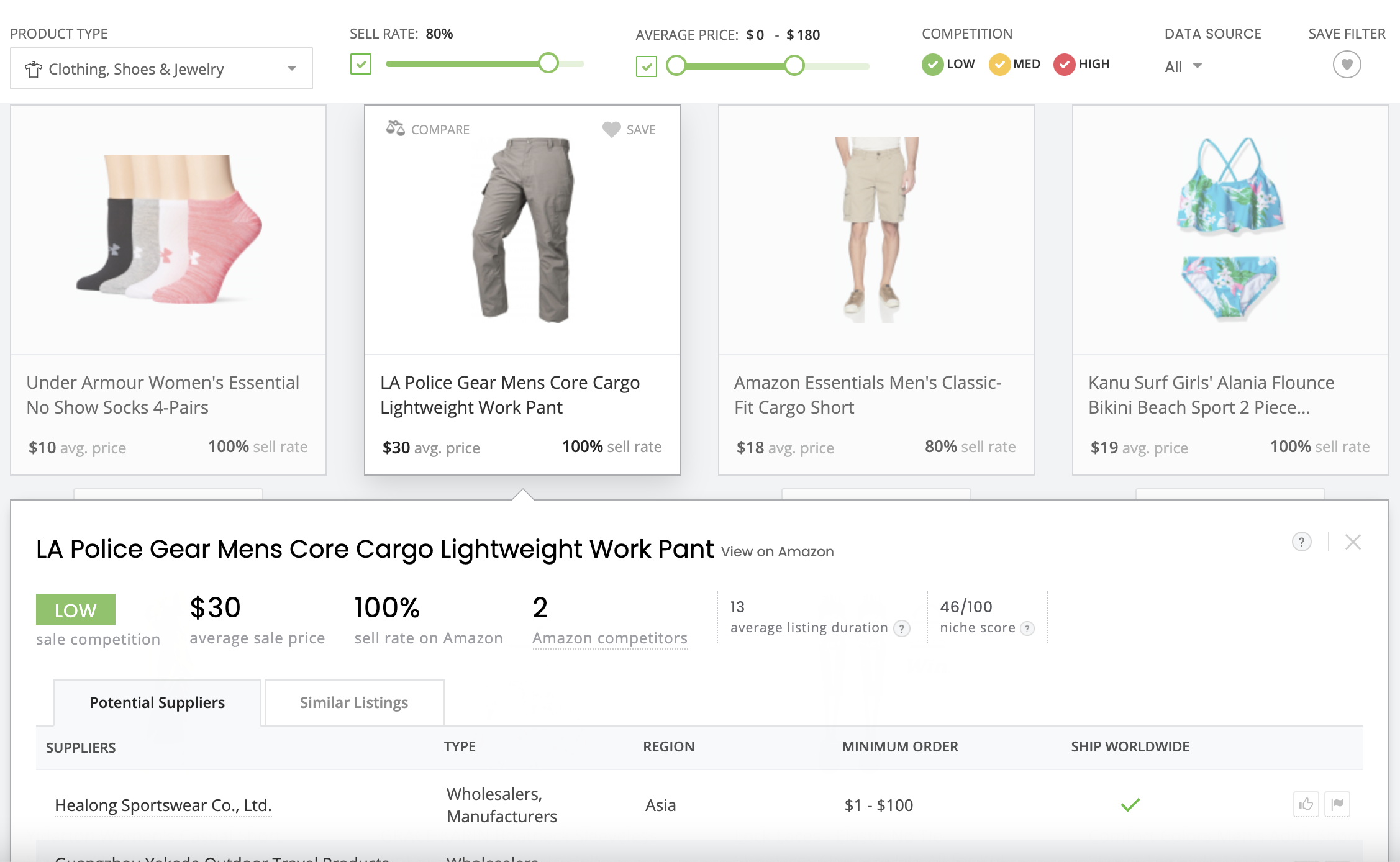The height and width of the screenshot is (862, 1400).
Task: Open Amazon Essentials cargo short image
Action: pyautogui.click(x=876, y=230)
